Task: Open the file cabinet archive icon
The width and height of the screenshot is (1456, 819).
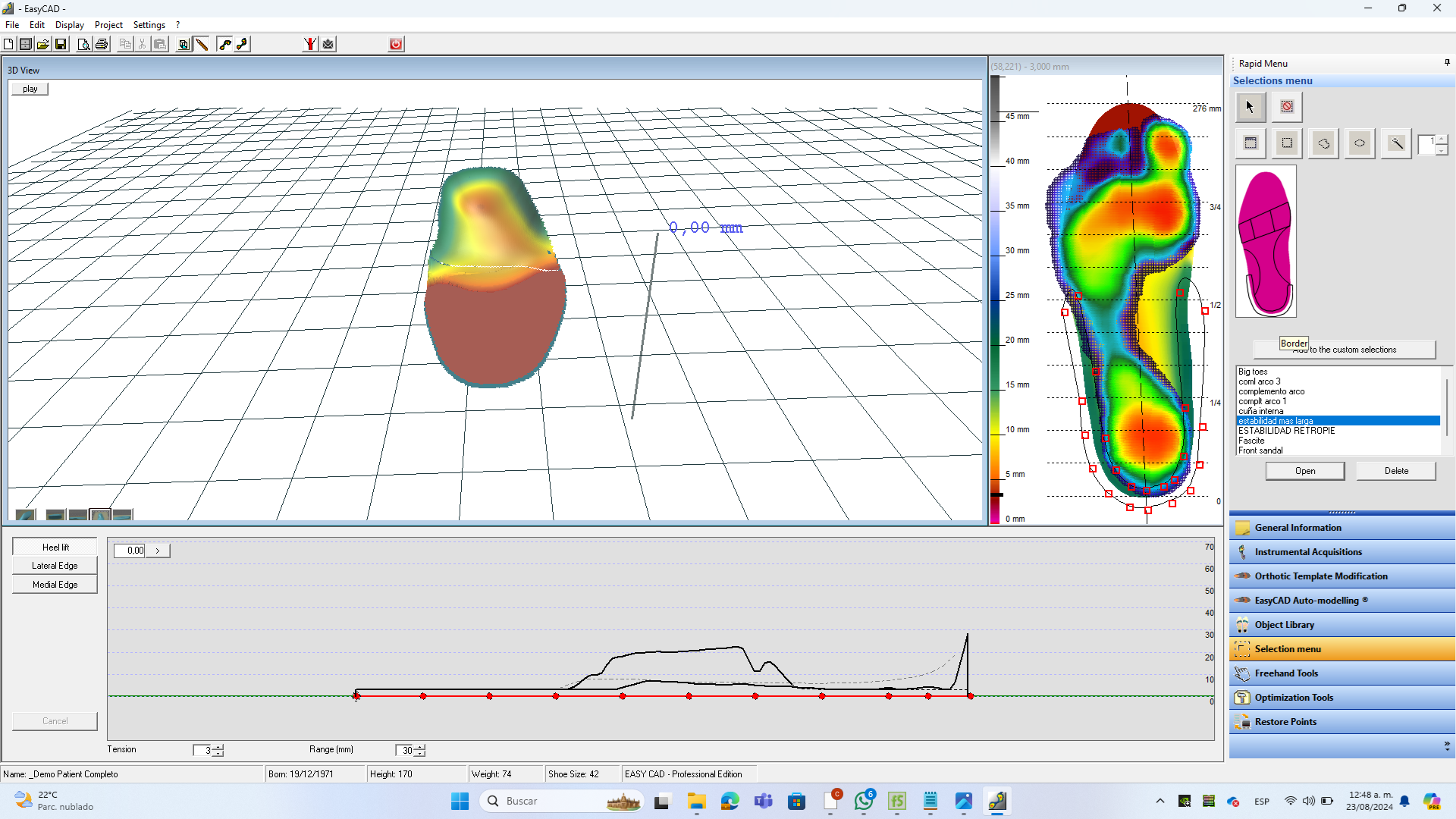Action: 26,44
